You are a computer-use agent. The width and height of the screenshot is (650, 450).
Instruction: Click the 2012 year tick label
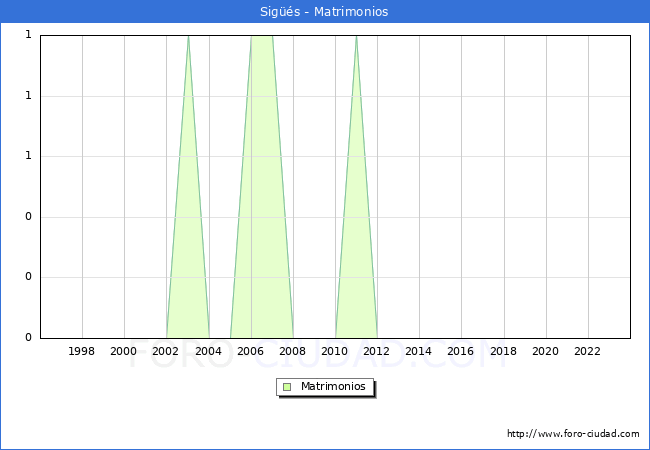(377, 352)
